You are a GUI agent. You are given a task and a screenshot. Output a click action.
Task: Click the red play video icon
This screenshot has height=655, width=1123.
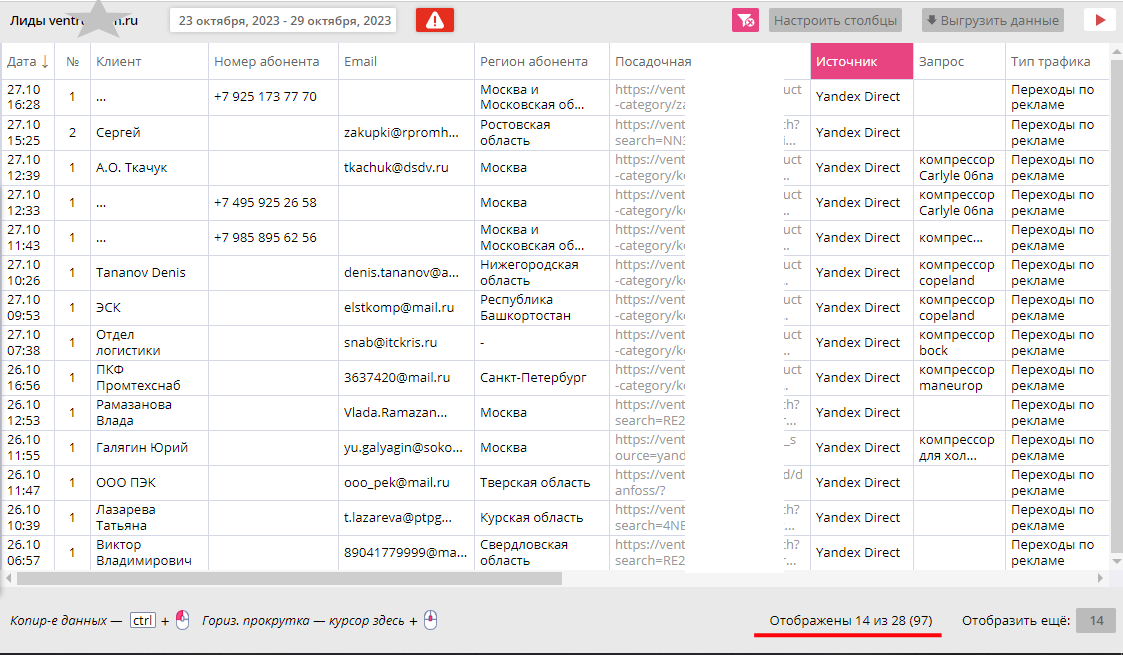coord(1100,20)
